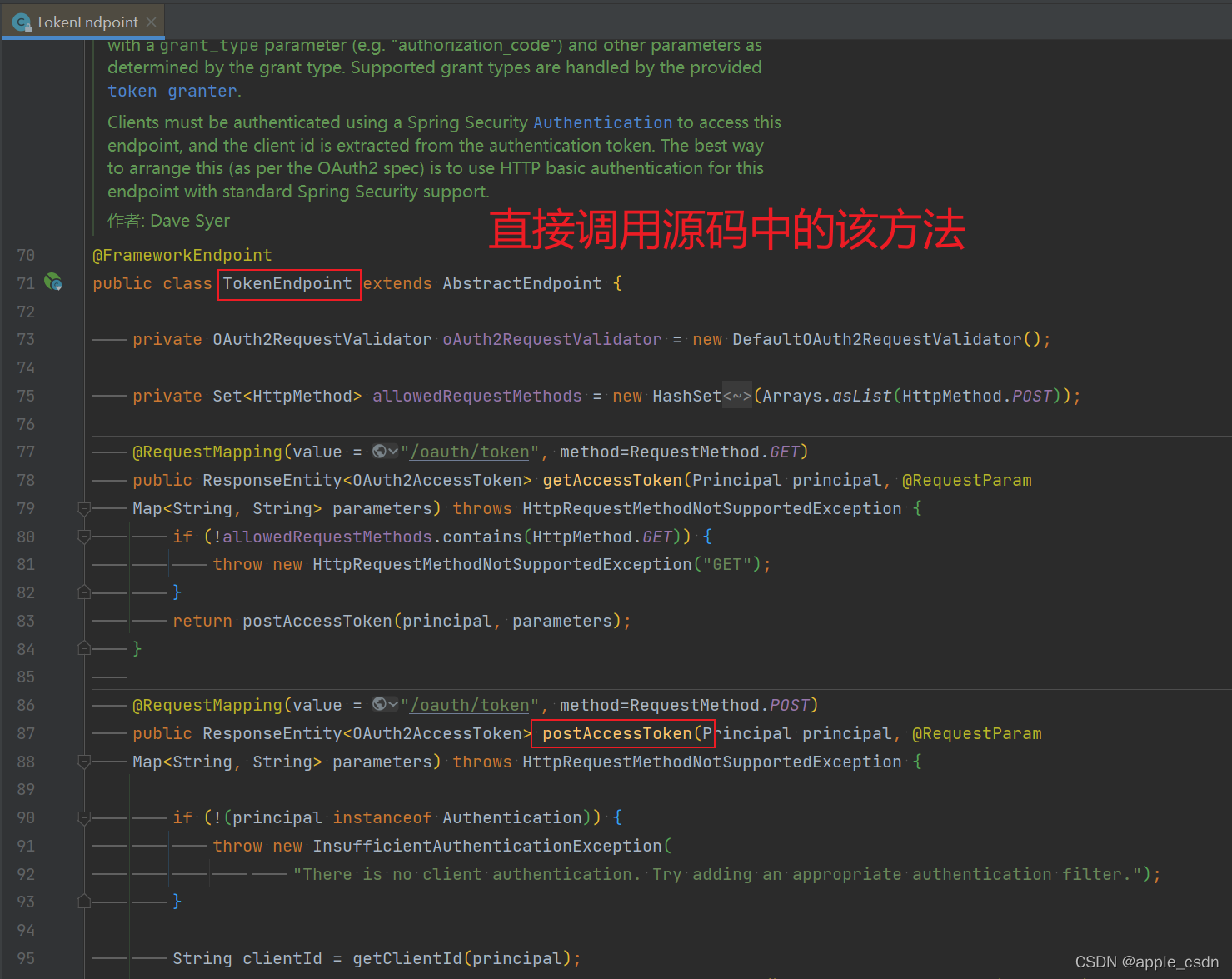
Task: Open URL mapping globe dropdown on line 86
Action: [385, 705]
